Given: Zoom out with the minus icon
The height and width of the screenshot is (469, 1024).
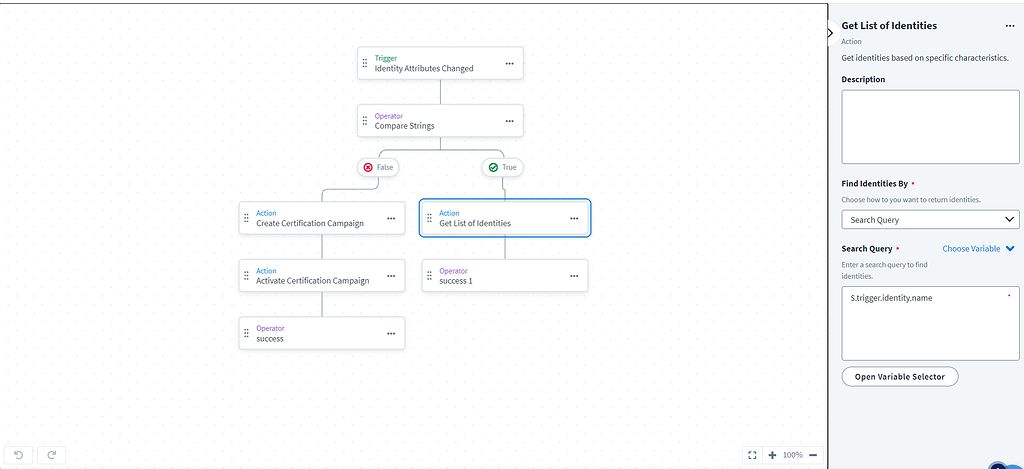Looking at the screenshot, I should tap(813, 455).
